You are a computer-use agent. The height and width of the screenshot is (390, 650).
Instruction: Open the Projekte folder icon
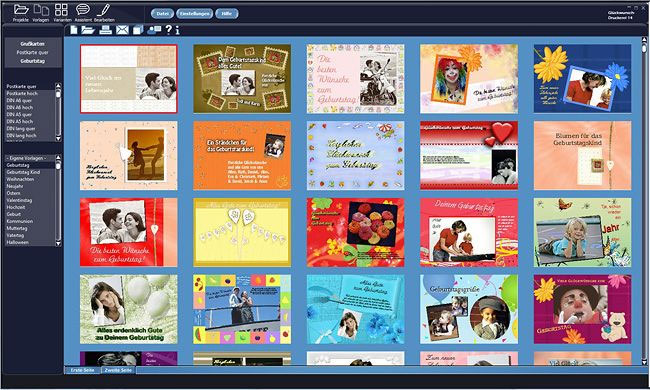(x=21, y=10)
